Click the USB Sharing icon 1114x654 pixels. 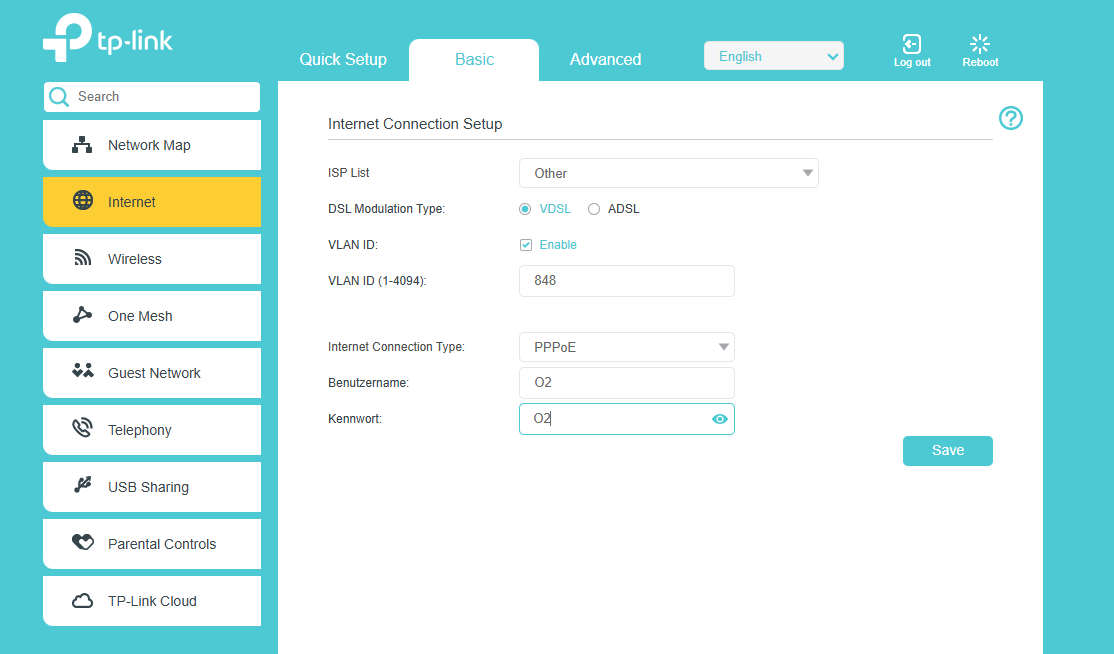pyautogui.click(x=83, y=486)
